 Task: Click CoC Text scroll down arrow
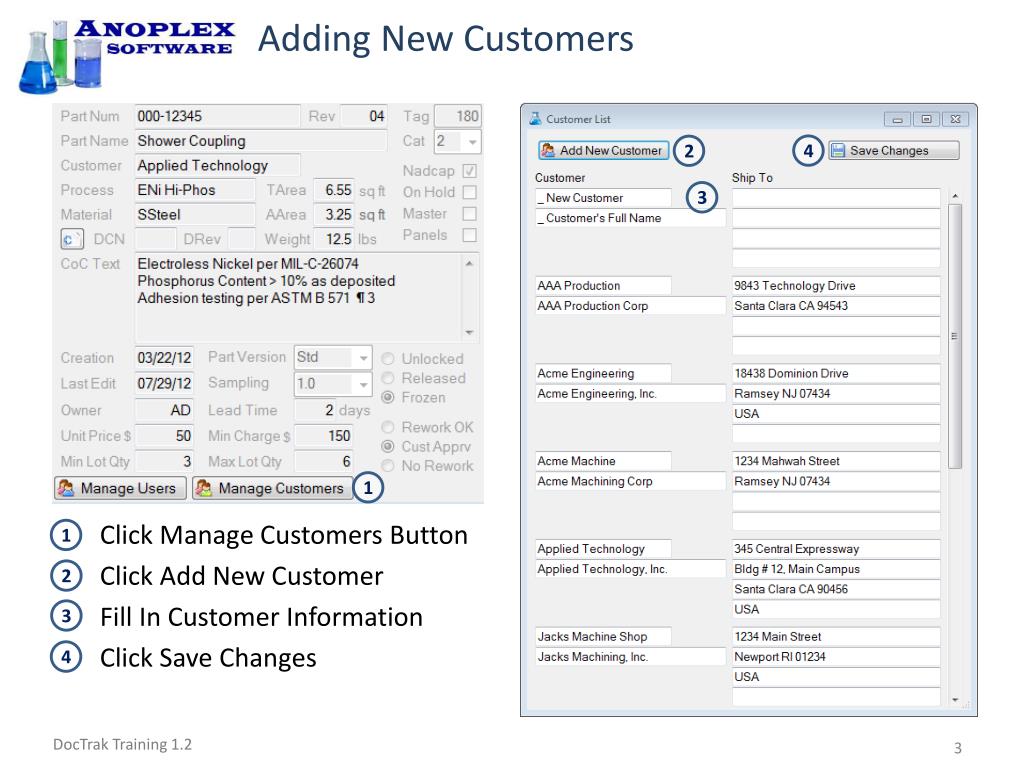pos(469,332)
